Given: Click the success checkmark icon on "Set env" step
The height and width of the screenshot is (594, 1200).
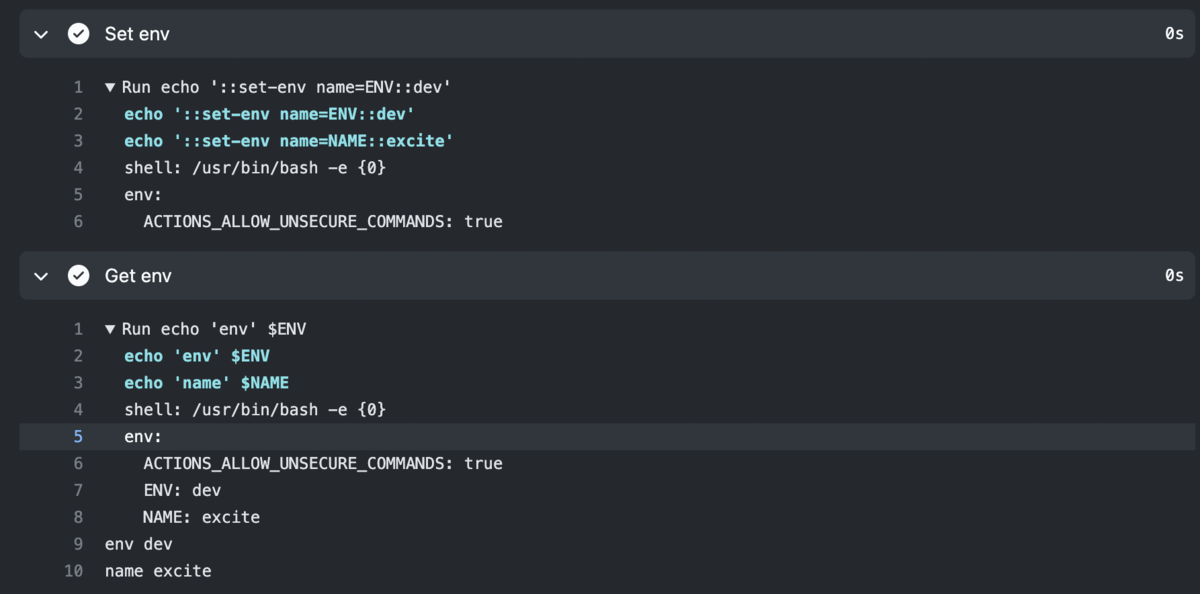Looking at the screenshot, I should point(78,33).
